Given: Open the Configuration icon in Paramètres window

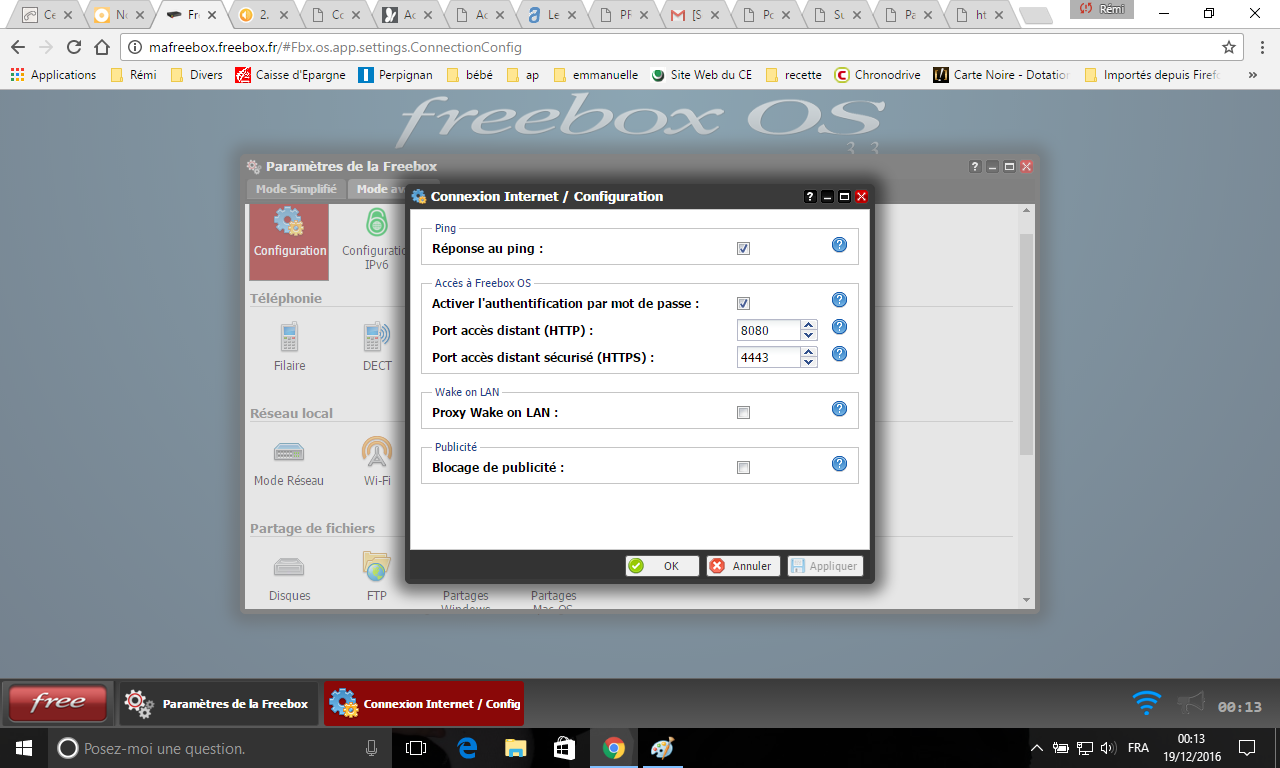Looking at the screenshot, I should point(289,240).
